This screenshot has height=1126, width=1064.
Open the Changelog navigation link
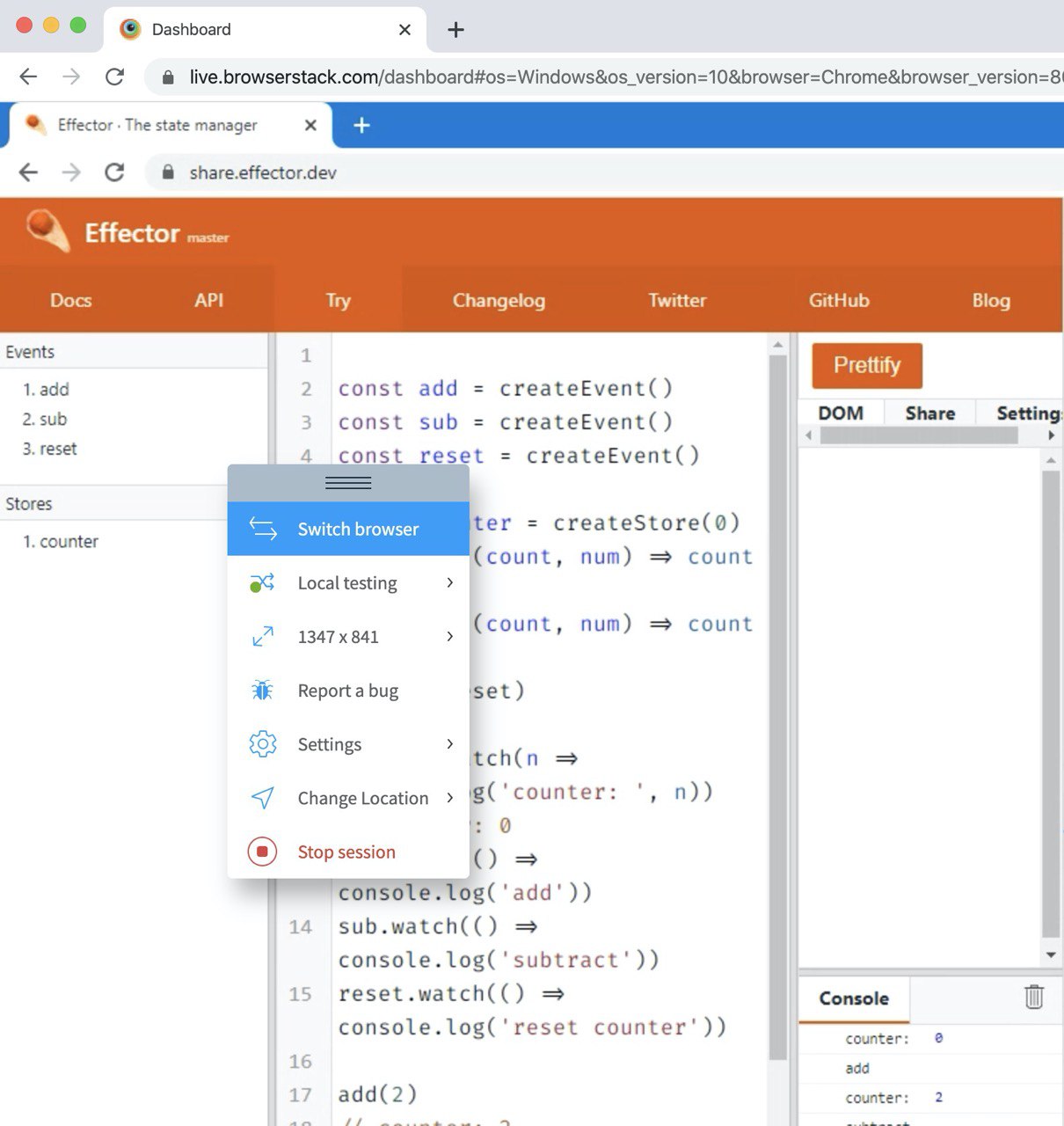point(499,300)
